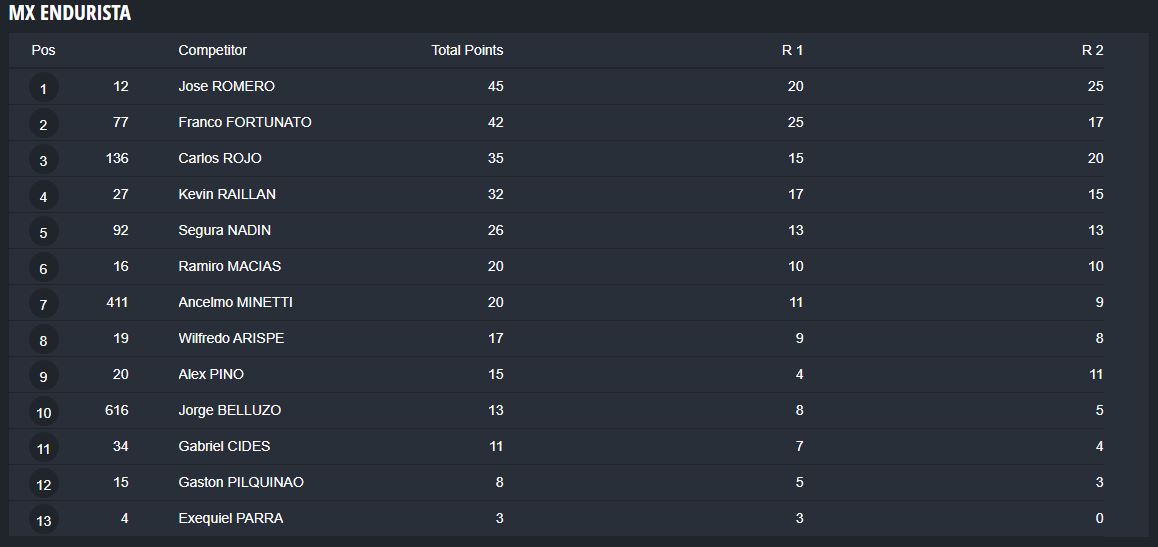
Task: Click the position 2 circle badge
Action: pyautogui.click(x=44, y=124)
